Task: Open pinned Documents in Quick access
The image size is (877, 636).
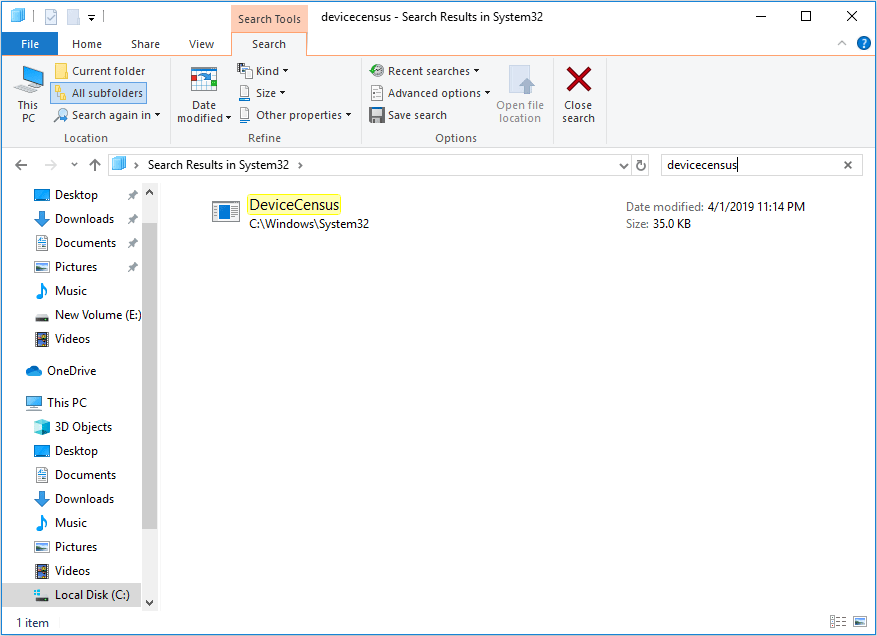Action: point(85,243)
